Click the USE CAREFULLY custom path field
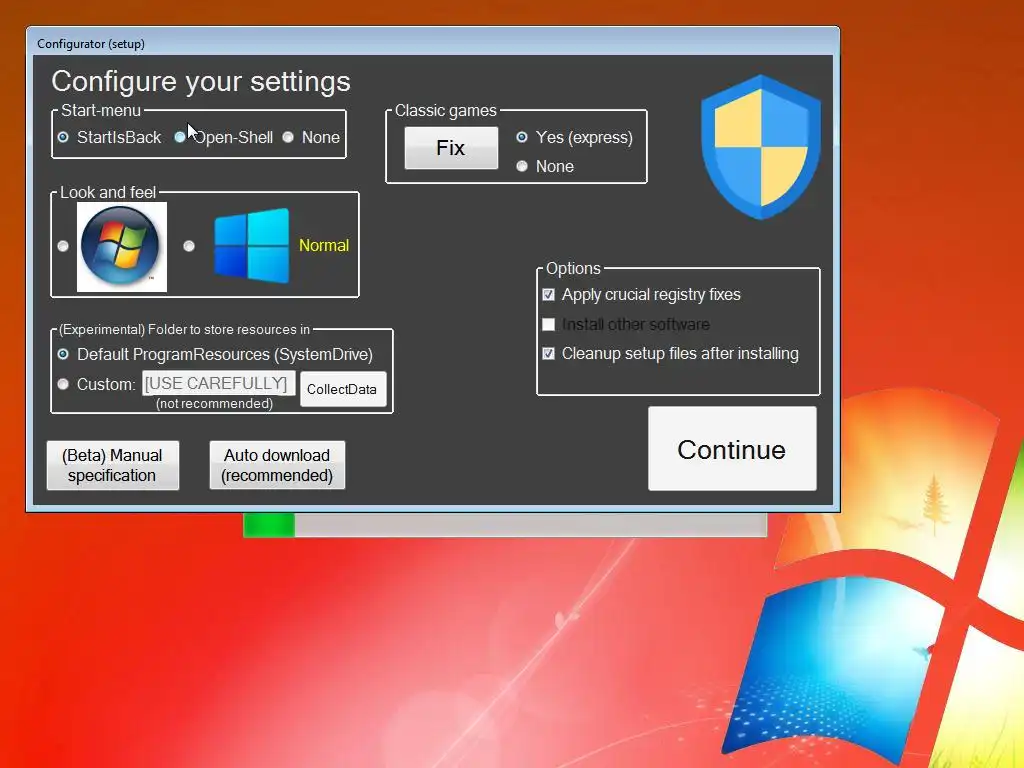Viewport: 1024px width, 768px height. point(219,383)
